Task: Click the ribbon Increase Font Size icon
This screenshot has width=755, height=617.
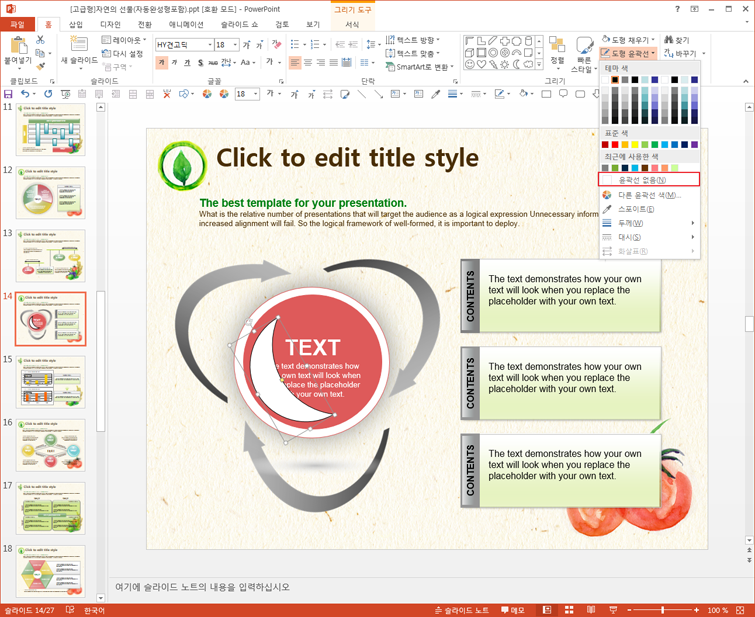Action: [247, 45]
